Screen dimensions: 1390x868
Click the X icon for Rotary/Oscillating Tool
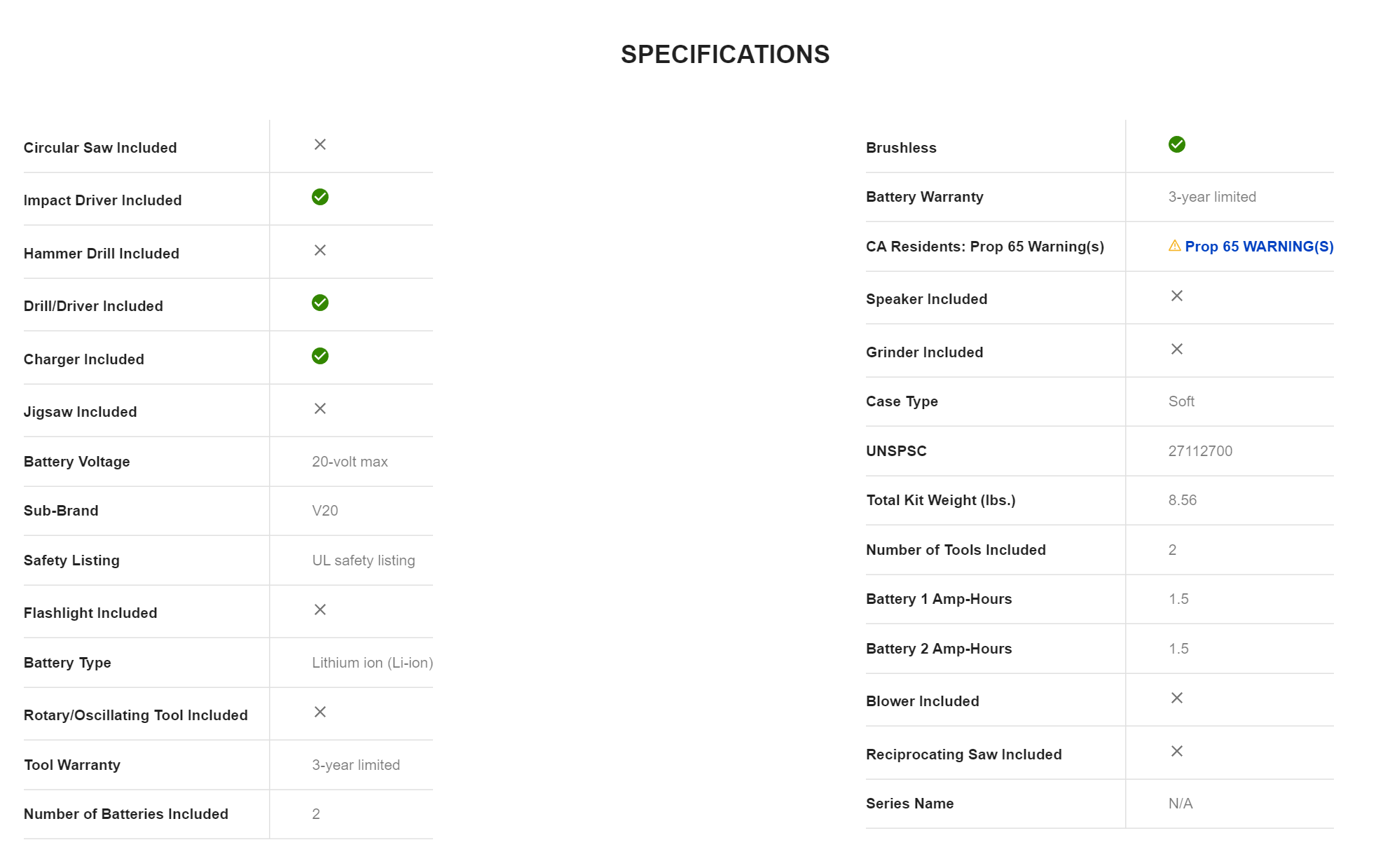[x=320, y=712]
